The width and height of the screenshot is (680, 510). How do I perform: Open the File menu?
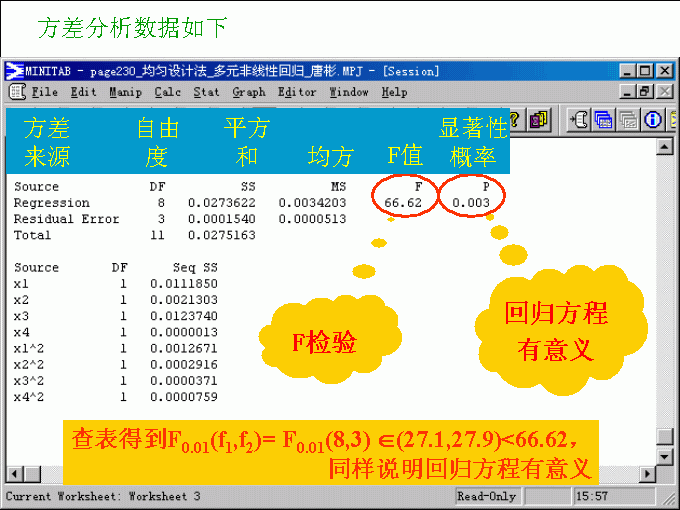[x=45, y=92]
